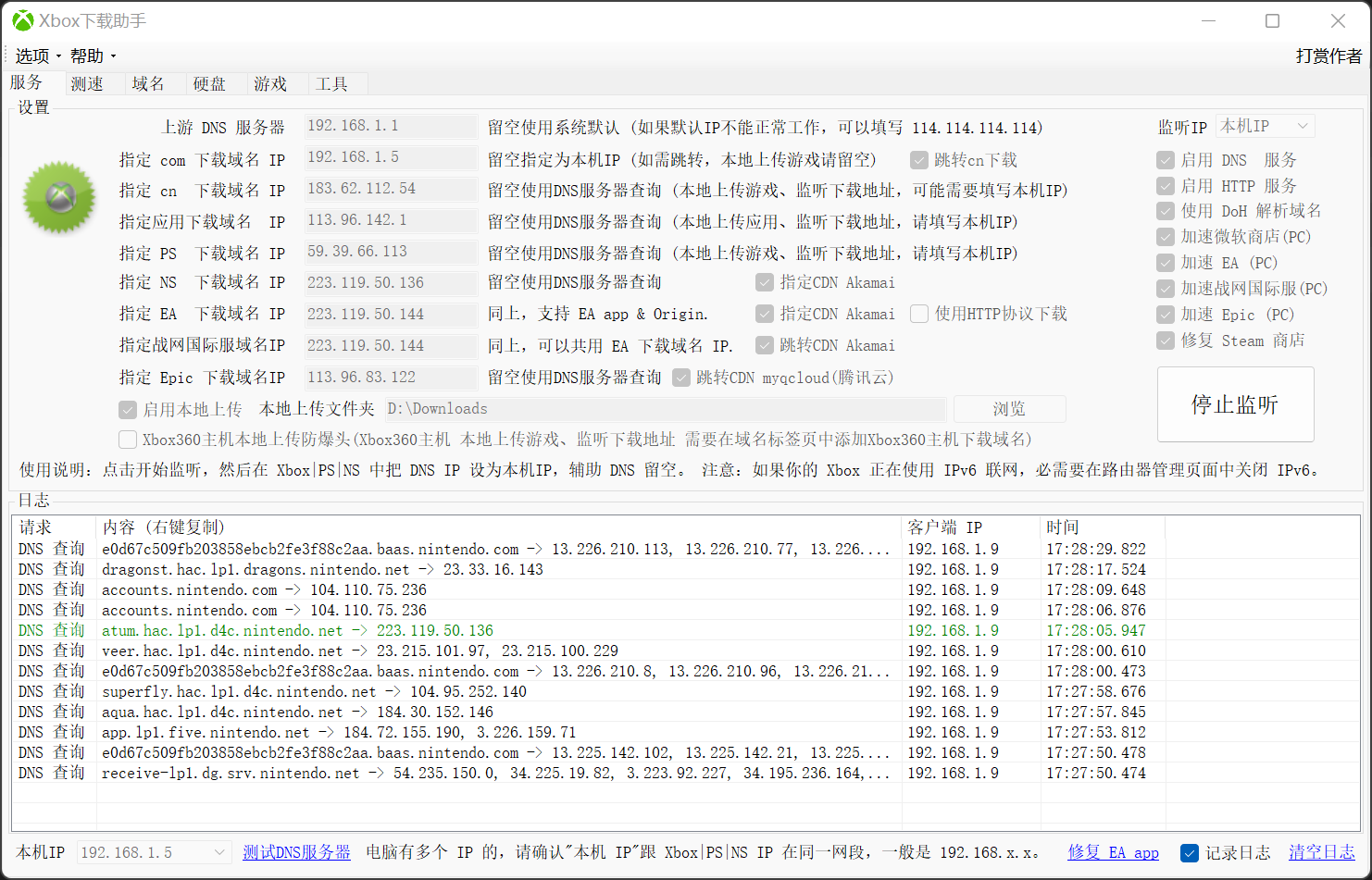Click the cn 下载域名 IP field 183.62.112.54
Screen dimensions: 1372x880
(x=390, y=189)
